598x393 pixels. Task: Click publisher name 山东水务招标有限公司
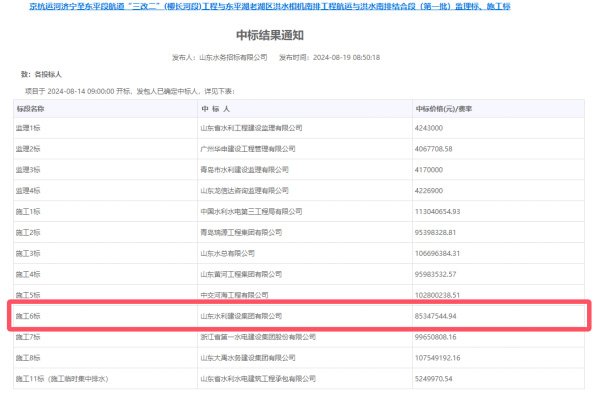233,58
